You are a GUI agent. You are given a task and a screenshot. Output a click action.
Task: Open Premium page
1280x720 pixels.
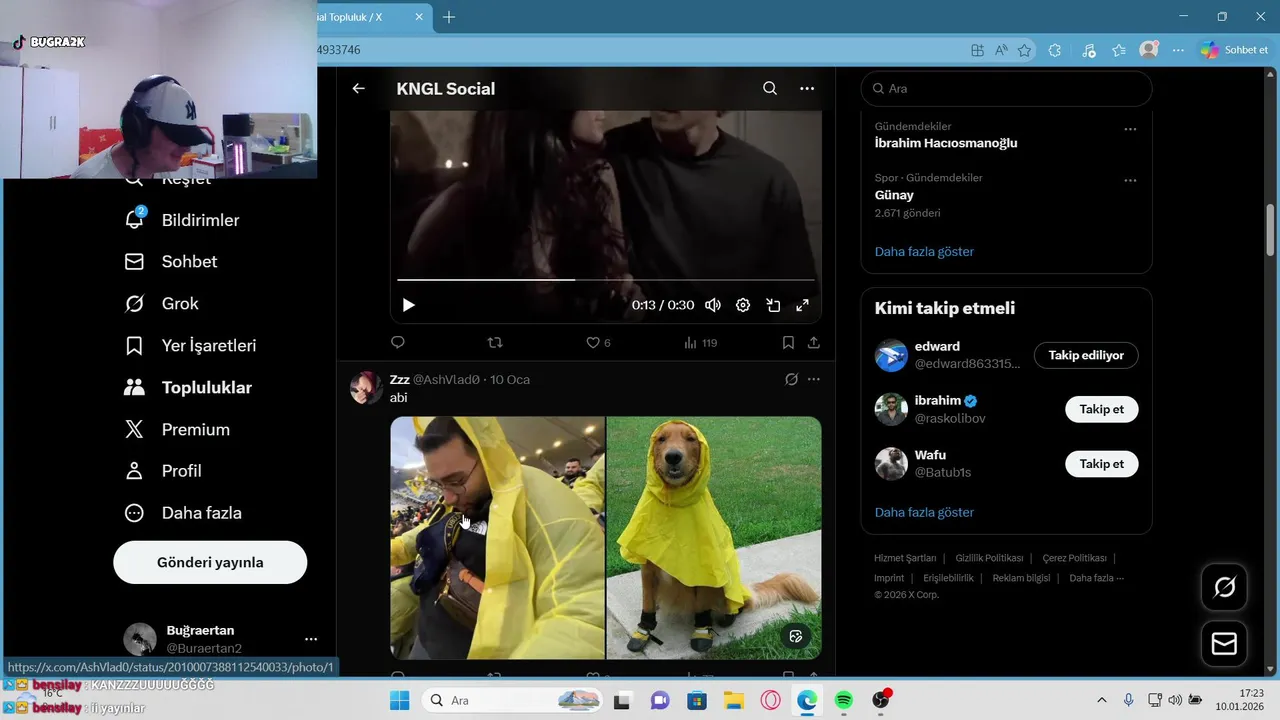tap(177, 429)
